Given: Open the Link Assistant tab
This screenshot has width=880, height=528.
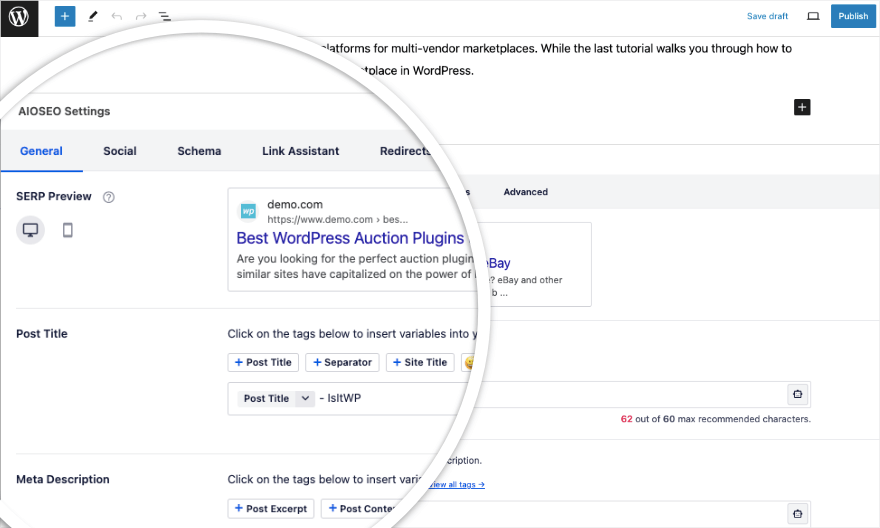Looking at the screenshot, I should point(300,151).
